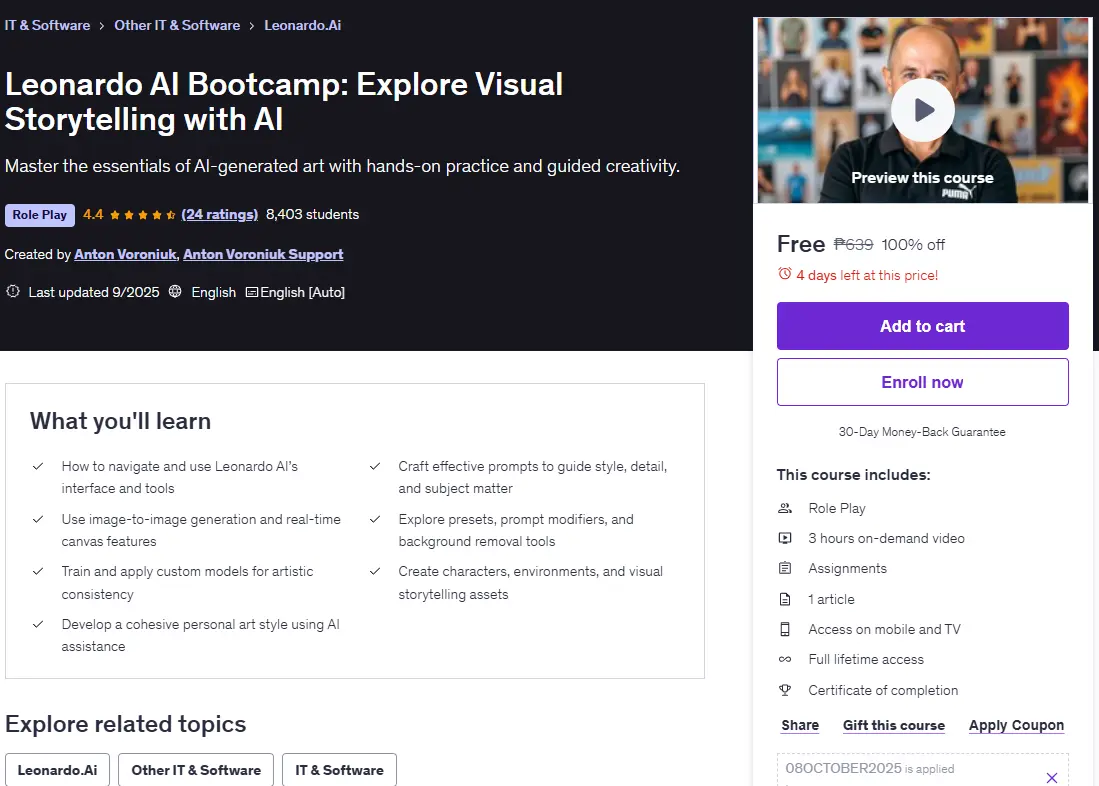Click the 4.4 rating number
Viewport: 1099px width, 786px height.
point(93,215)
